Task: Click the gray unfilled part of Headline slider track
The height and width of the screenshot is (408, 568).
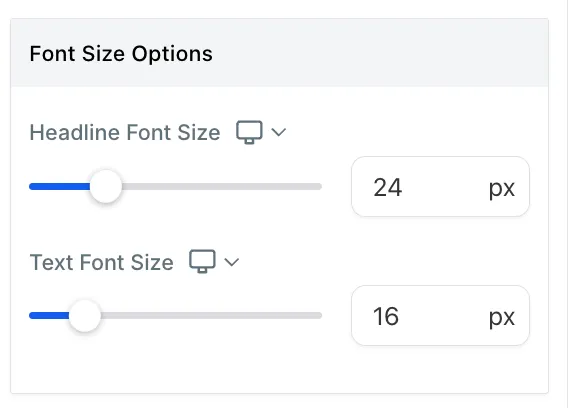Action: [222, 186]
